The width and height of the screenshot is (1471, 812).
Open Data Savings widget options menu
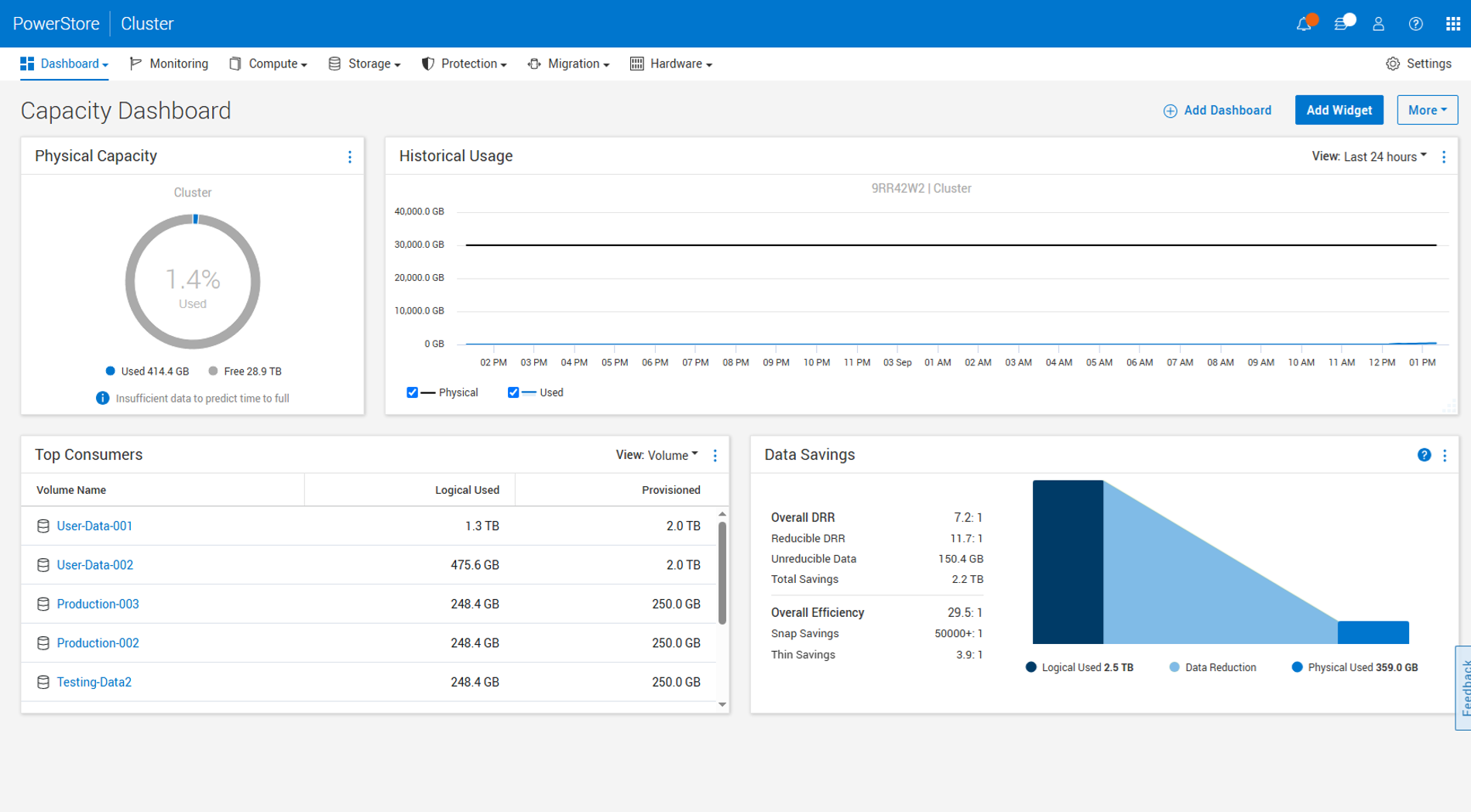click(x=1445, y=456)
